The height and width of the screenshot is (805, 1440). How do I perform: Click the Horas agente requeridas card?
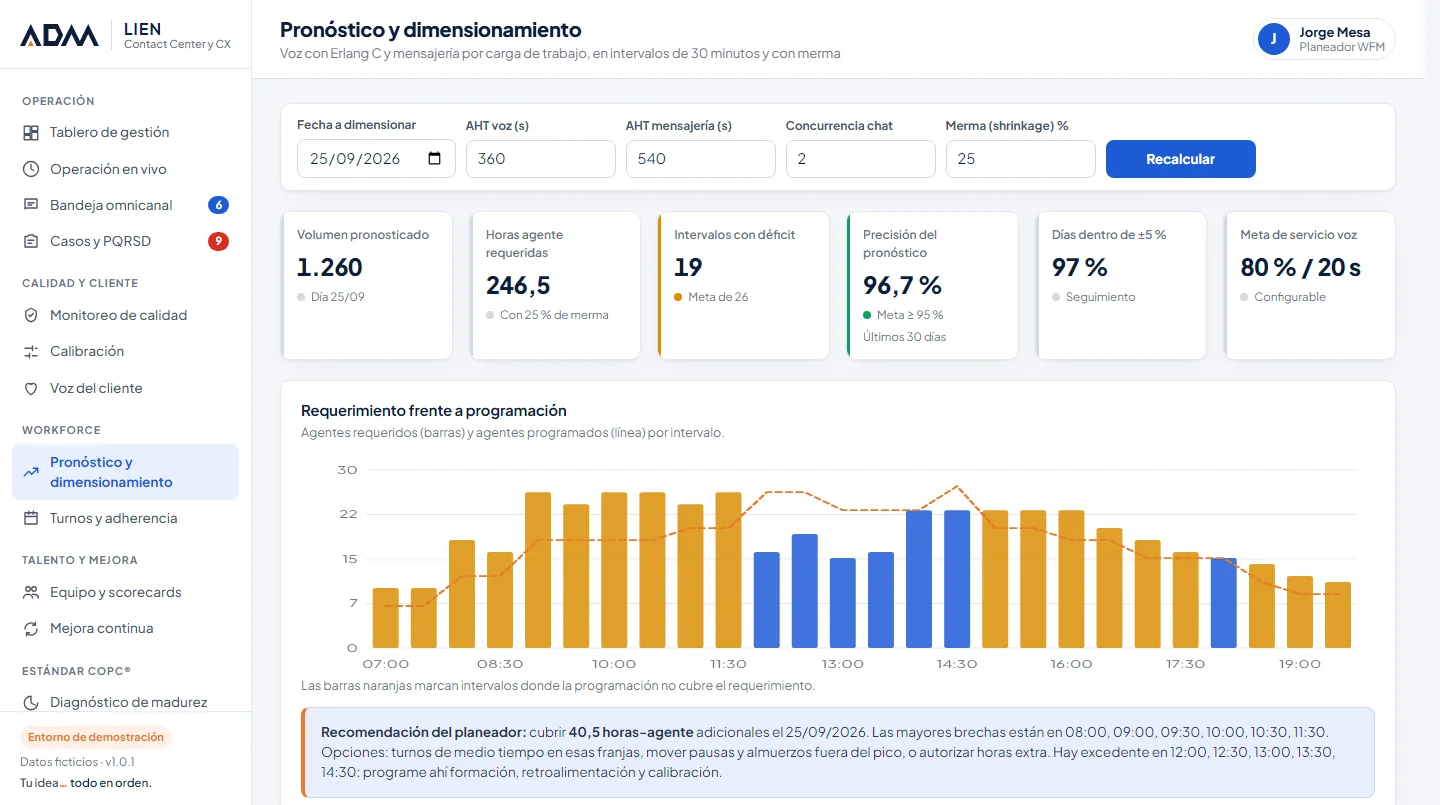555,285
